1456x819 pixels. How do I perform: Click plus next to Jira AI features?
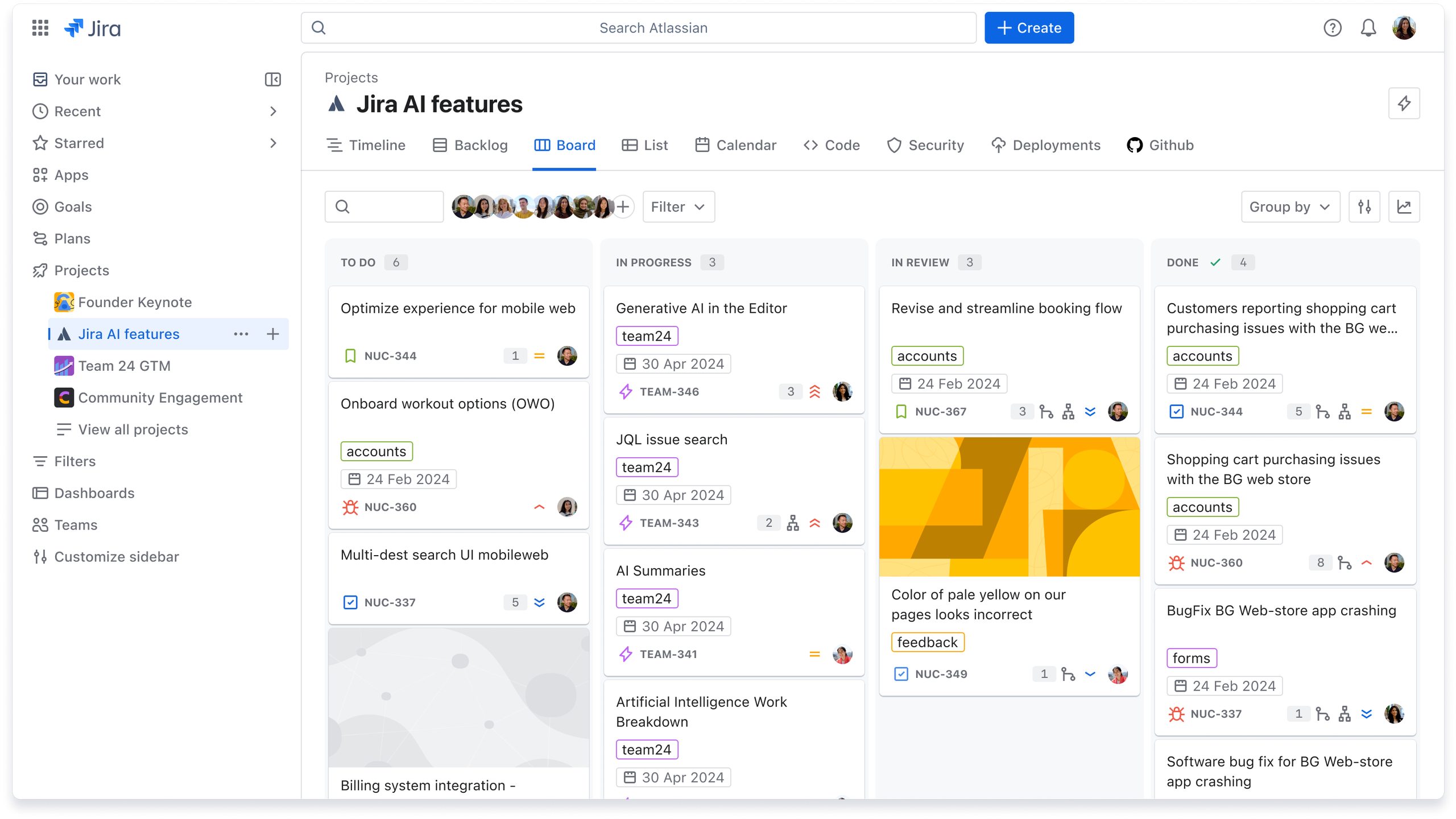tap(273, 334)
